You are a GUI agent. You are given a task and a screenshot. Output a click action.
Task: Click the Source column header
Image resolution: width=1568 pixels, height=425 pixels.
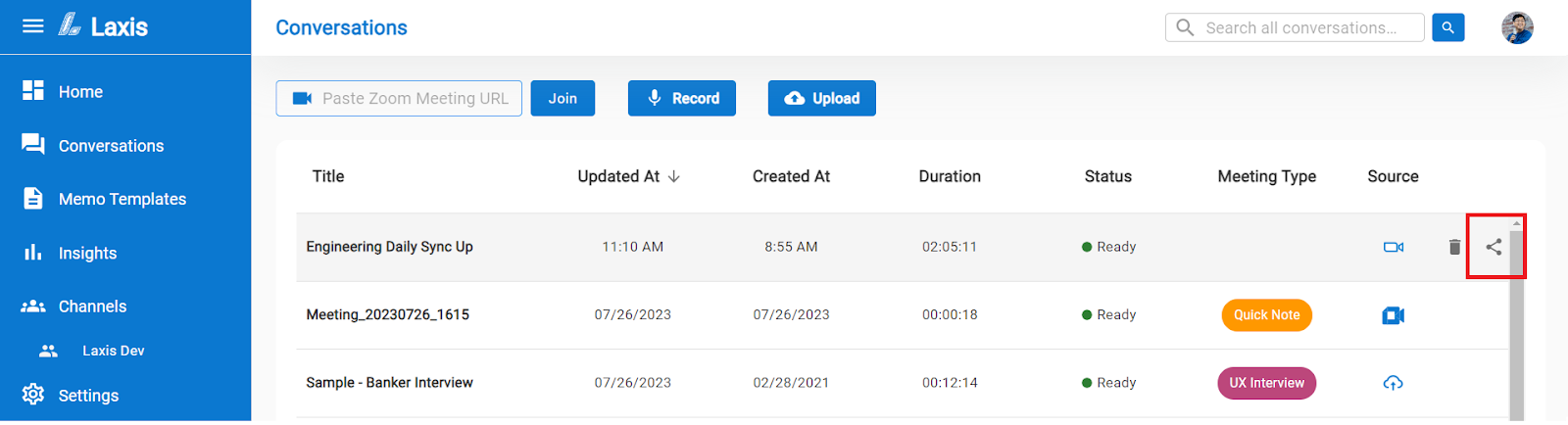(1393, 176)
